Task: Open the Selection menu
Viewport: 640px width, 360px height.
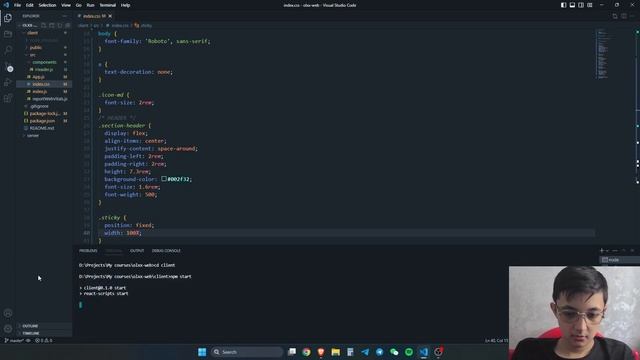Action: pos(47,5)
